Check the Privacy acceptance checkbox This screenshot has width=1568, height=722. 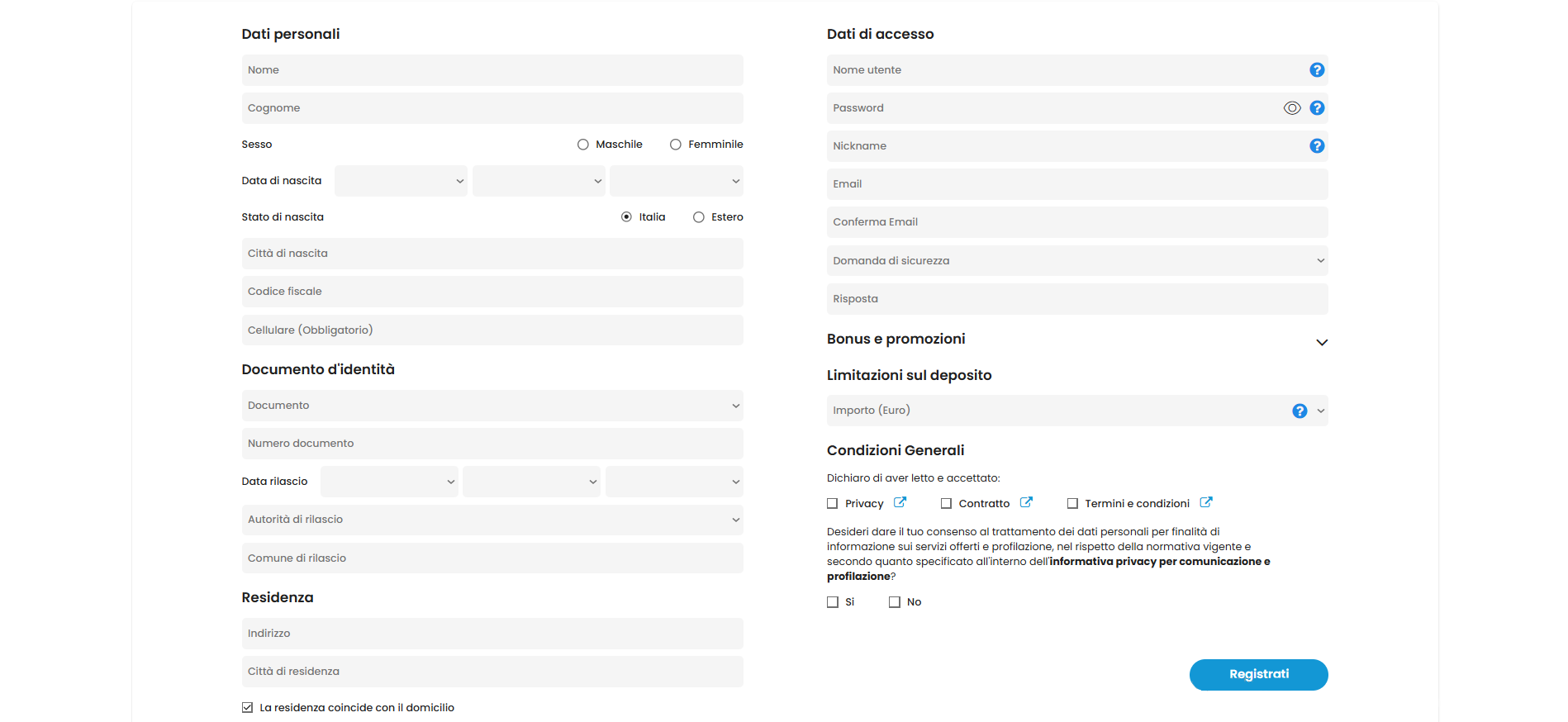coord(833,504)
